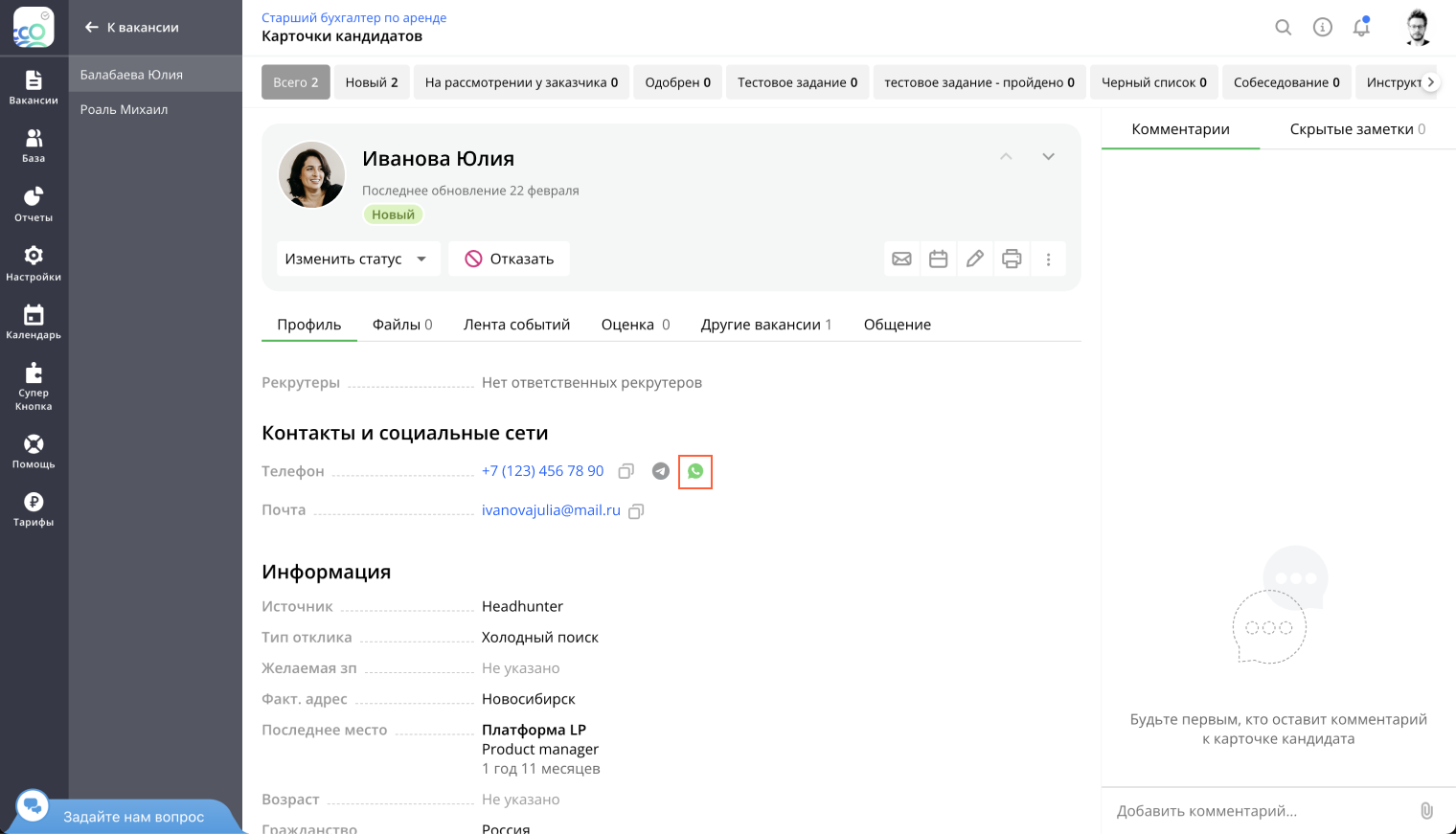Go to next candidate with down chevron
The image size is (1456, 834).
1048,157
